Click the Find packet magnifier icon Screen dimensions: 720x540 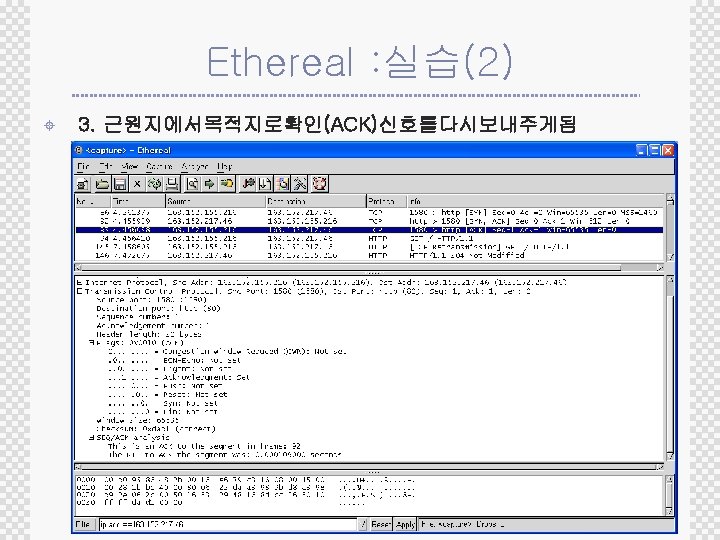click(192, 184)
